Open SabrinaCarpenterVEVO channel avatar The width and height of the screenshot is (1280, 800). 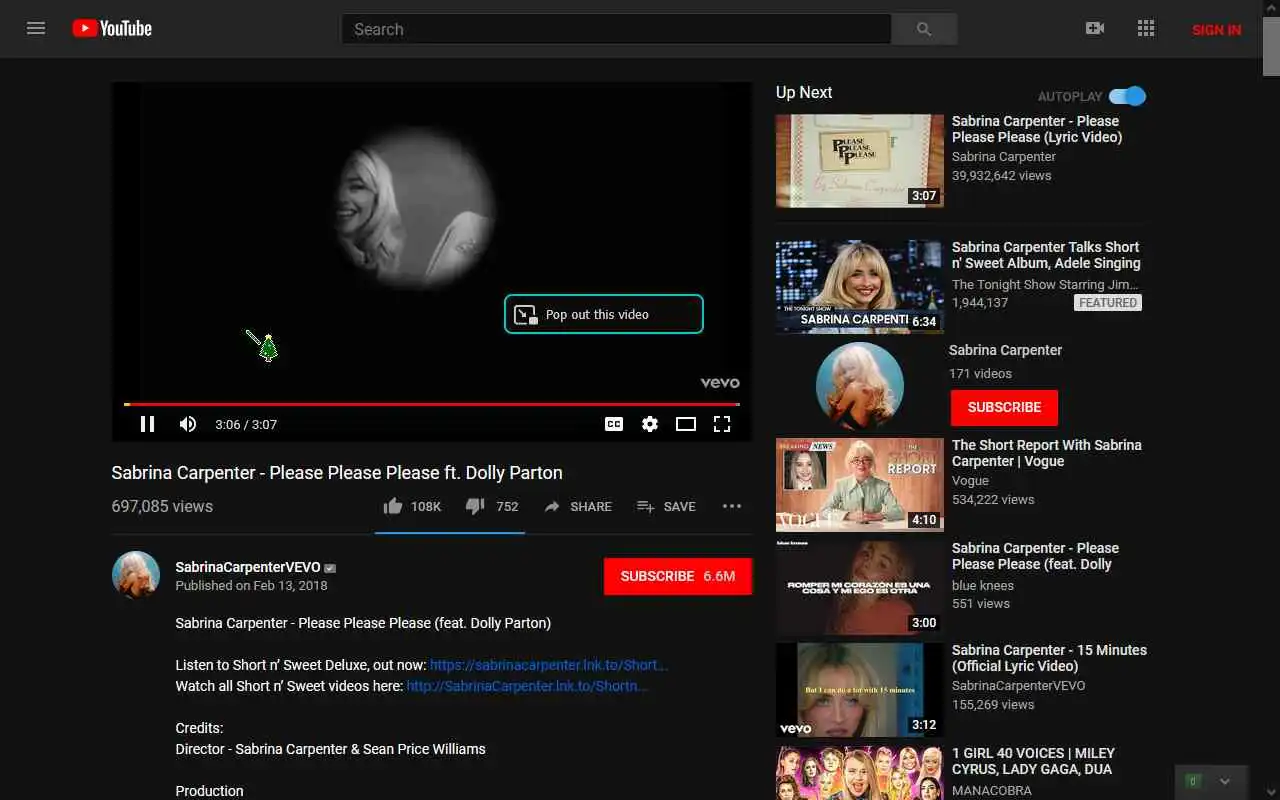(x=136, y=575)
